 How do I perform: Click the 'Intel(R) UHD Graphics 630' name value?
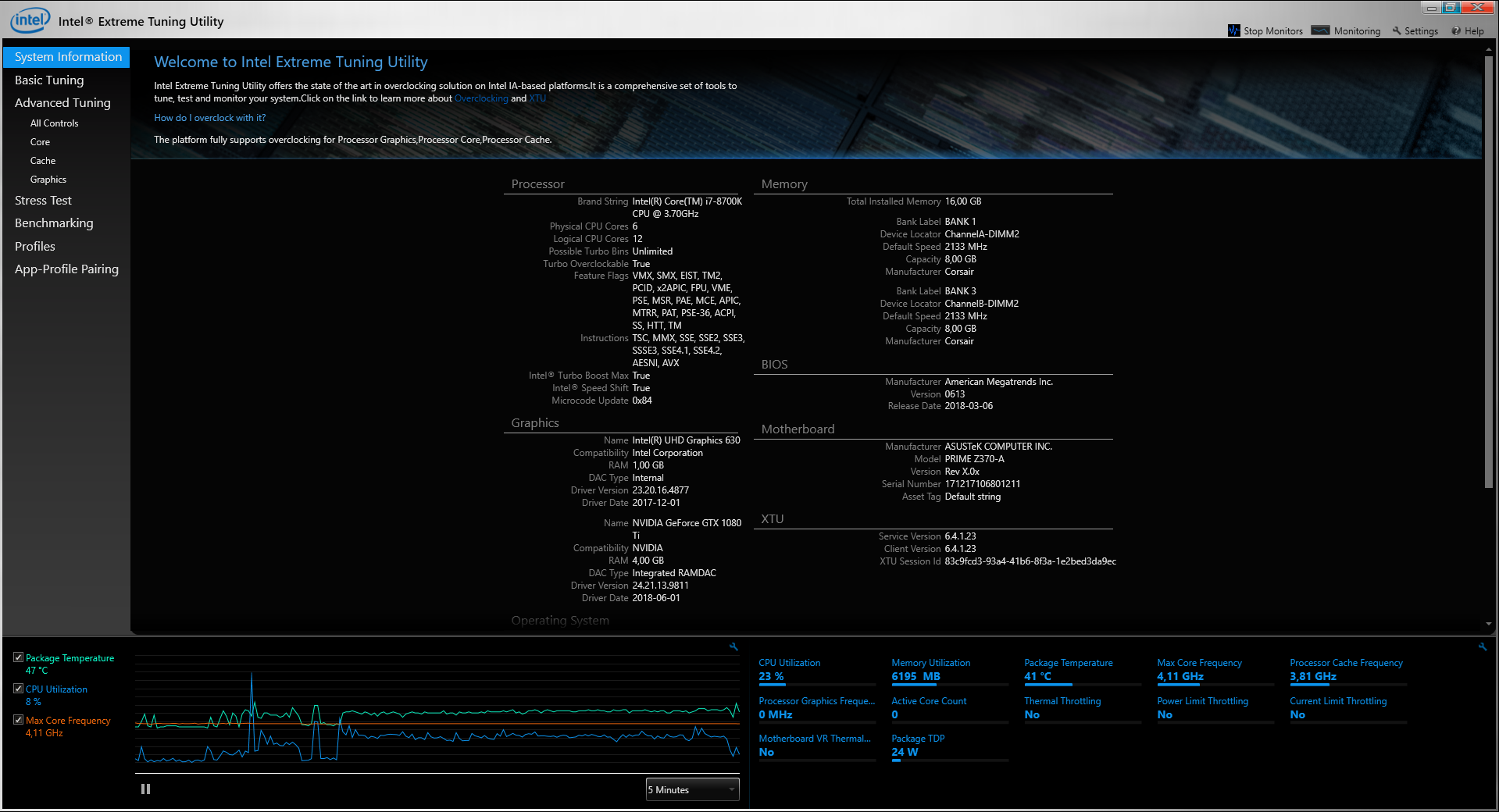686,440
